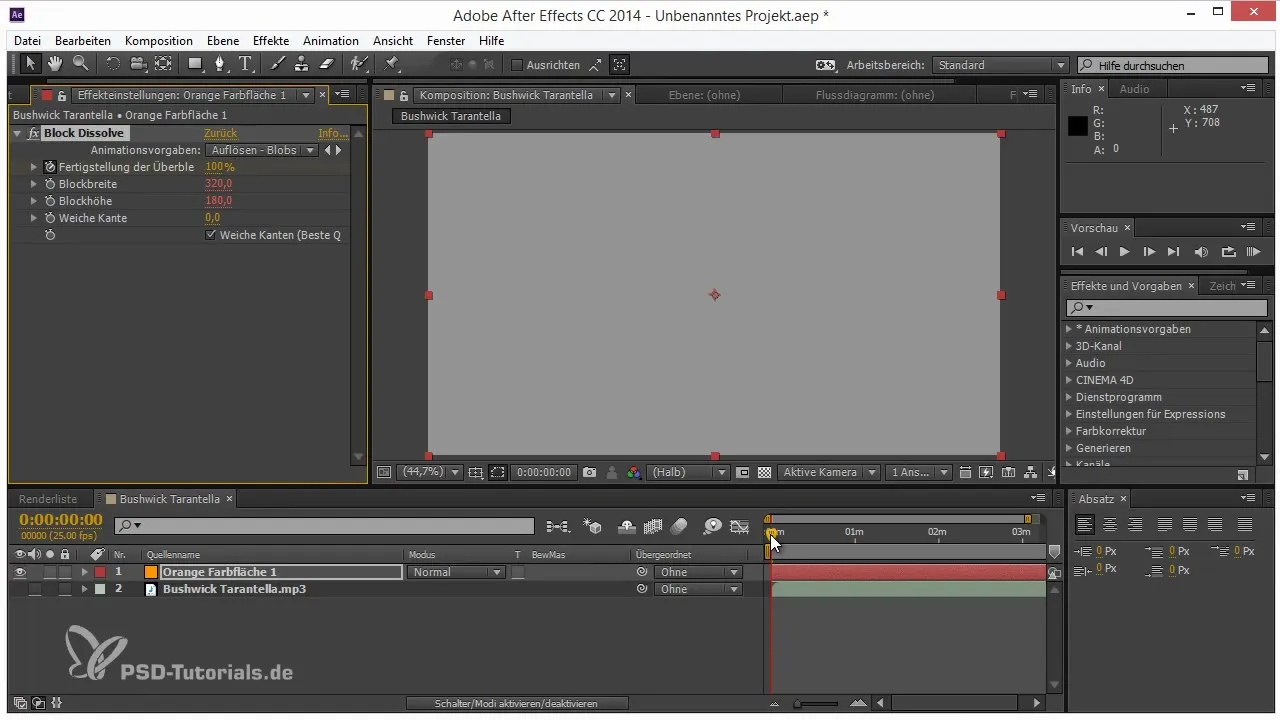
Task: Select the Unified Camera tool
Action: click(x=138, y=64)
